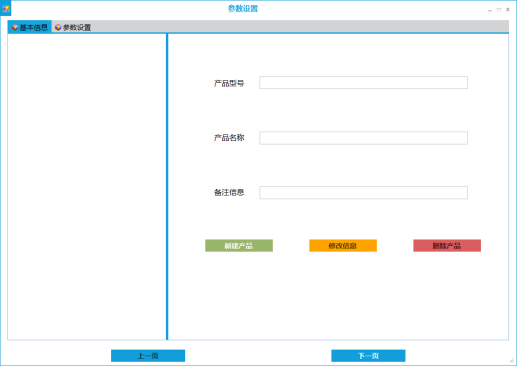517x366 pixels.
Task: Close the 参数设置 window
Action: [508, 10]
